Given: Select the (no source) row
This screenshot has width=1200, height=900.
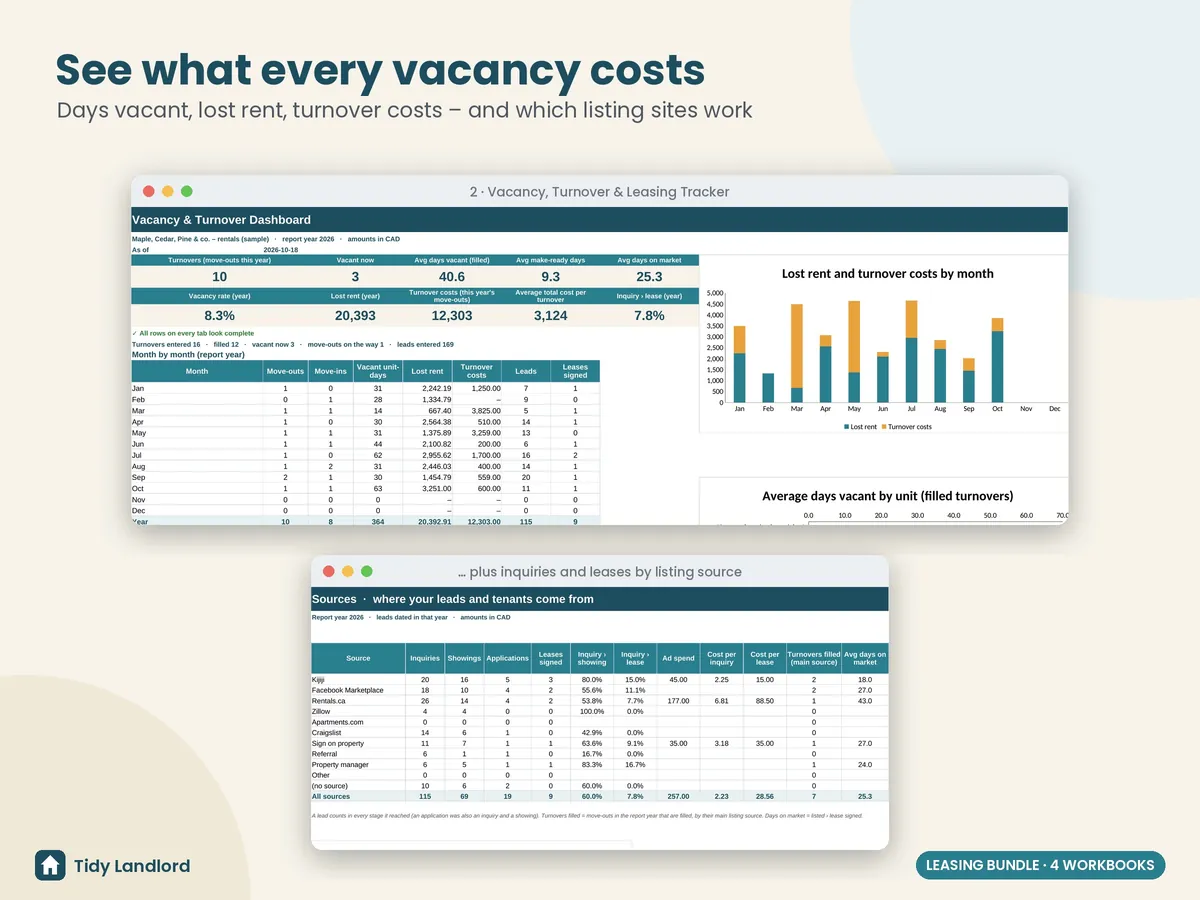Looking at the screenshot, I should 599,786.
